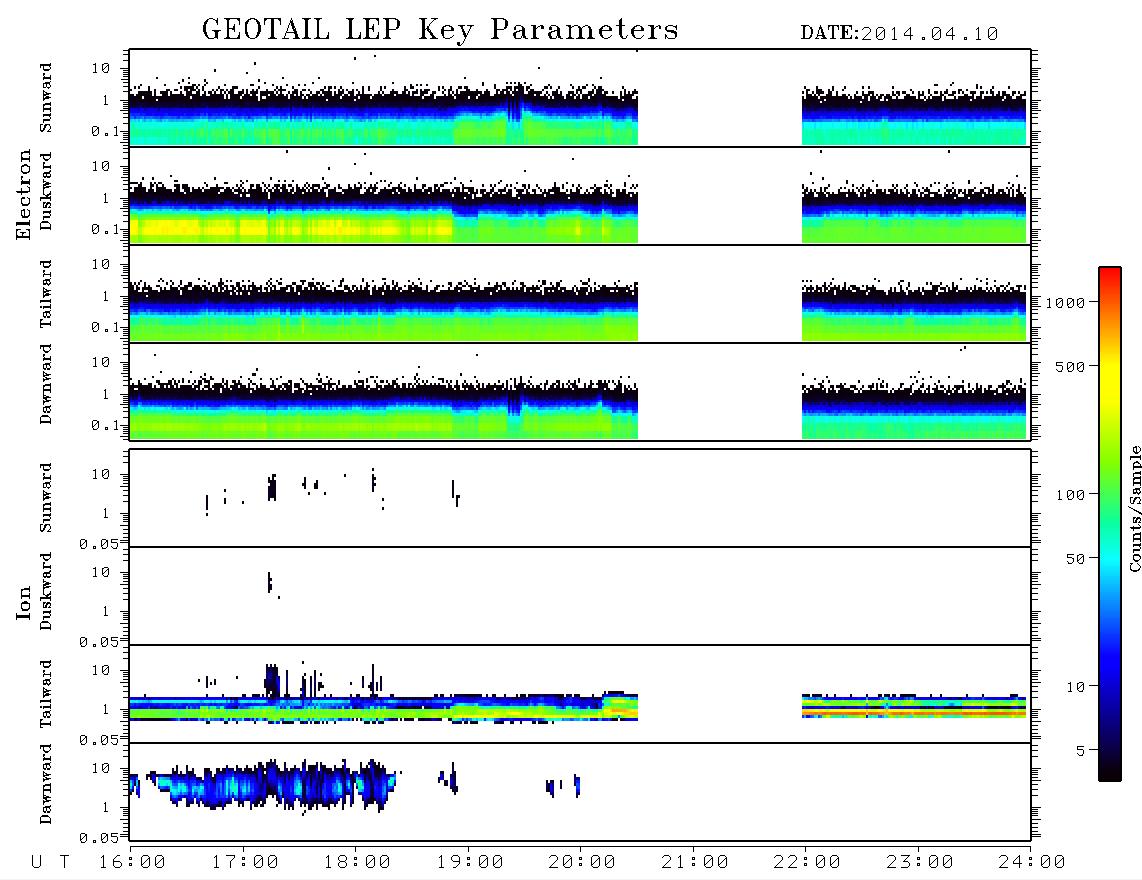Click the 22:00 time tick label
This screenshot has height=880, width=1142.
click(807, 863)
